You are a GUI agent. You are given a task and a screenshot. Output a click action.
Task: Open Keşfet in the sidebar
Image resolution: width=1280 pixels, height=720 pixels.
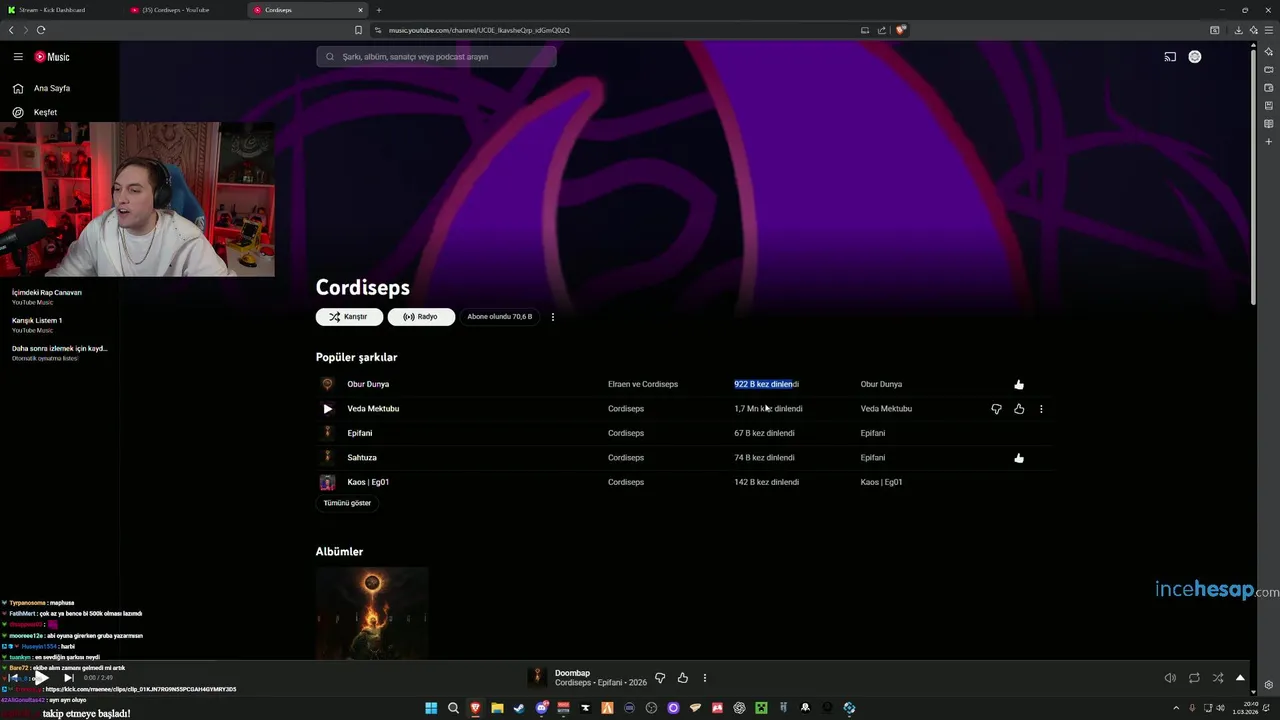pyautogui.click(x=45, y=112)
